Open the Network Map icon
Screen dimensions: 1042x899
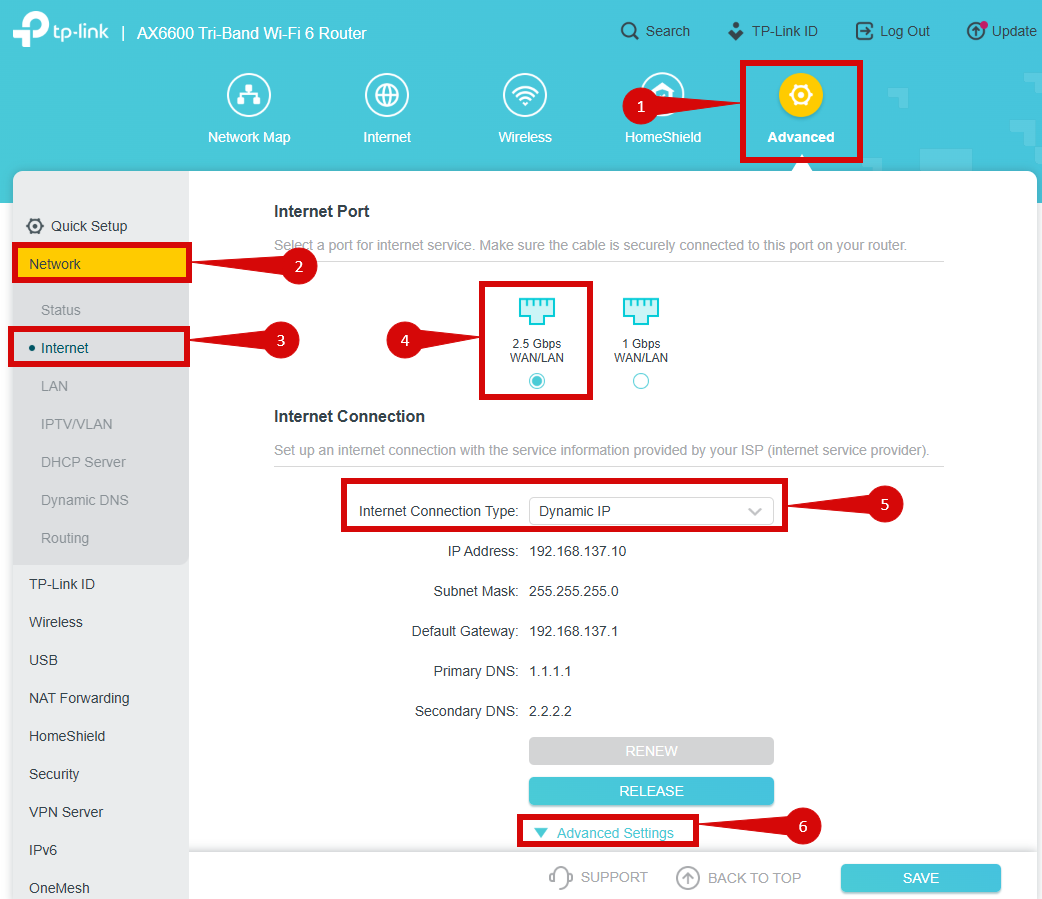coord(249,96)
